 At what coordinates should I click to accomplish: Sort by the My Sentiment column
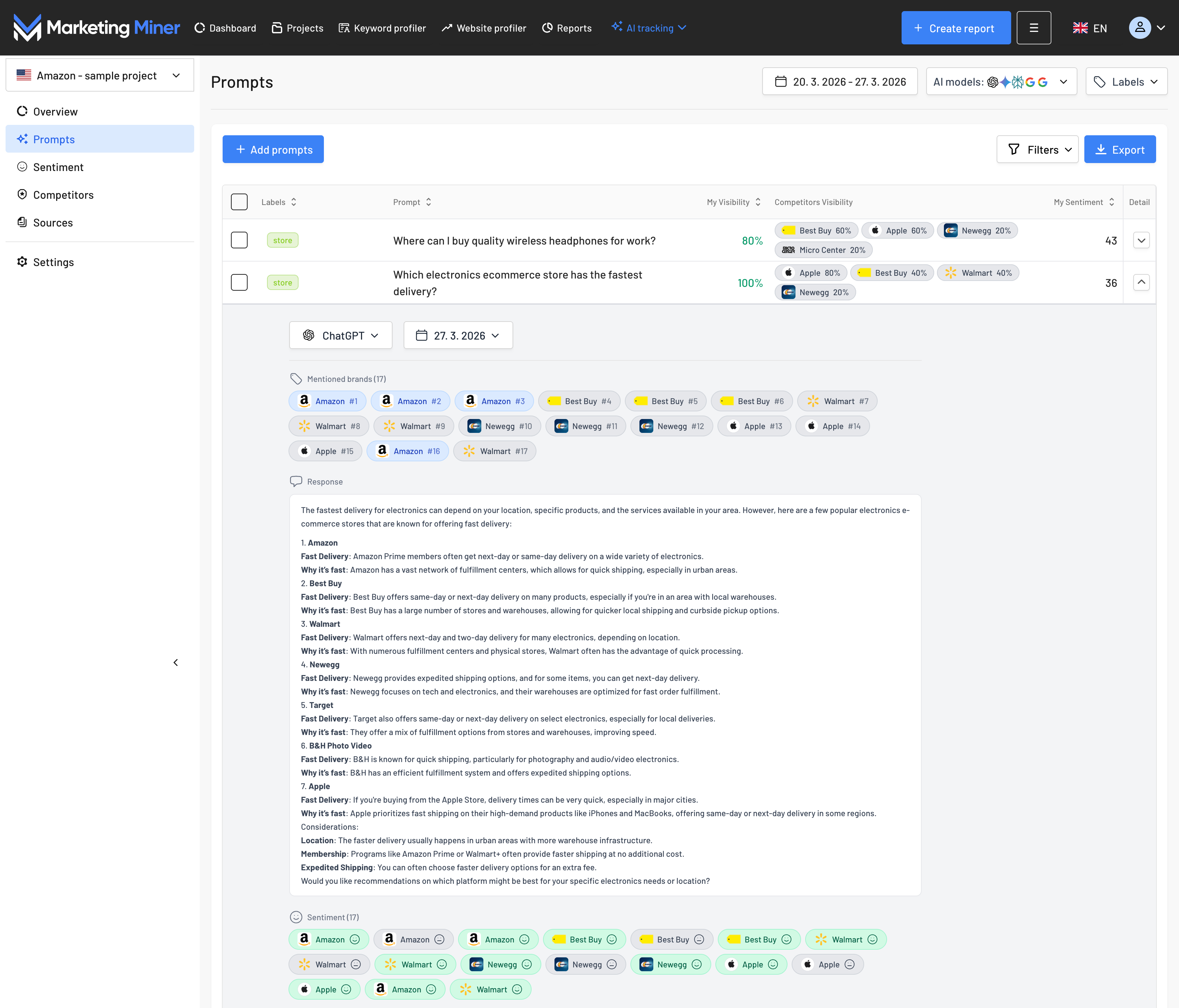click(x=1083, y=202)
